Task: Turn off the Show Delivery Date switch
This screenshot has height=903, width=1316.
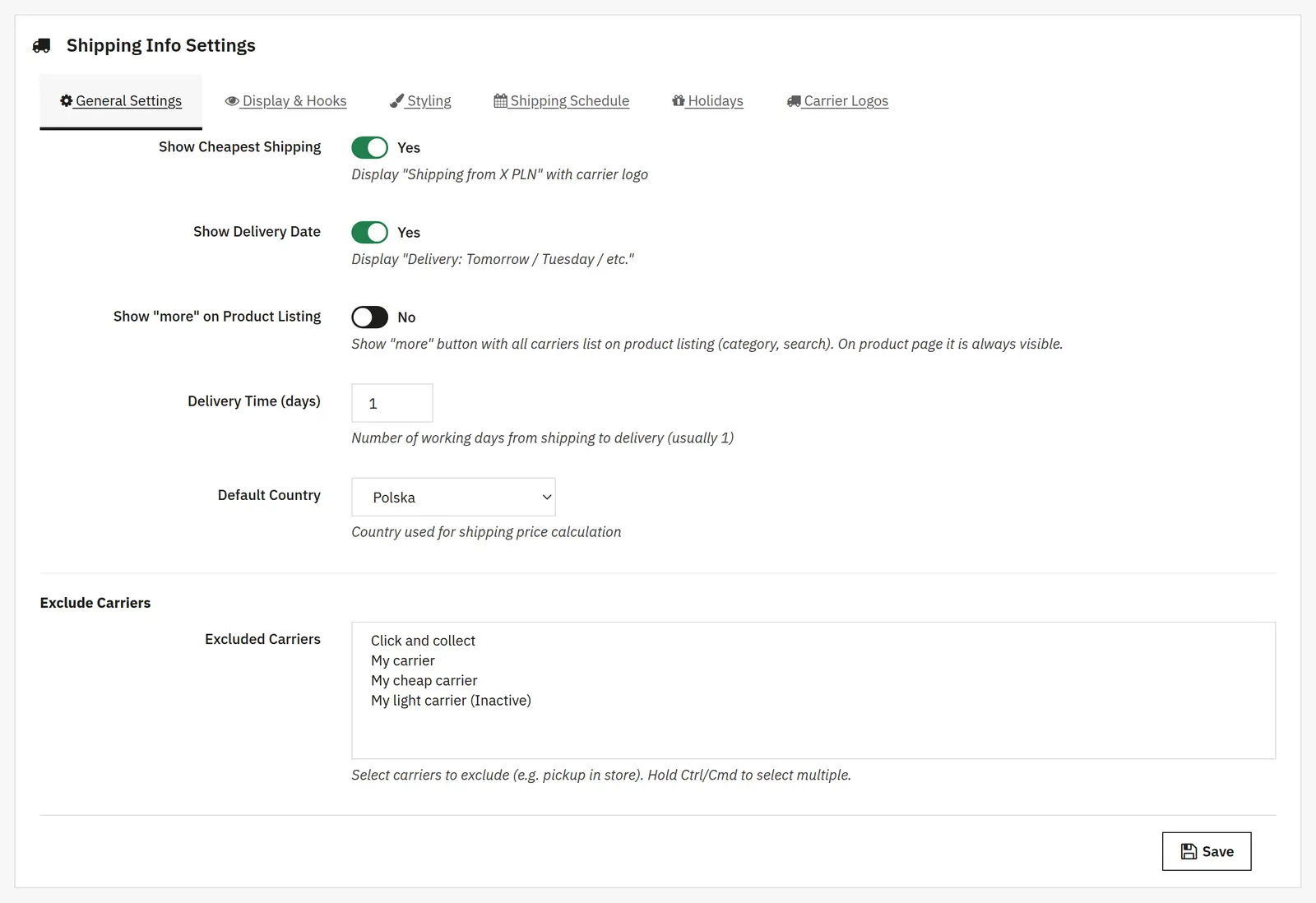Action: pos(369,232)
